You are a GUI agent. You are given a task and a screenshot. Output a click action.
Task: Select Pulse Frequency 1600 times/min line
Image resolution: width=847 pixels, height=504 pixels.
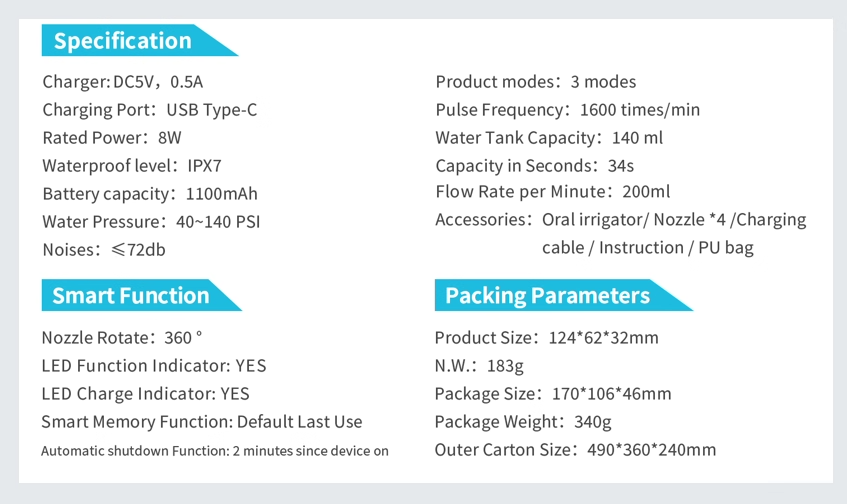click(568, 110)
